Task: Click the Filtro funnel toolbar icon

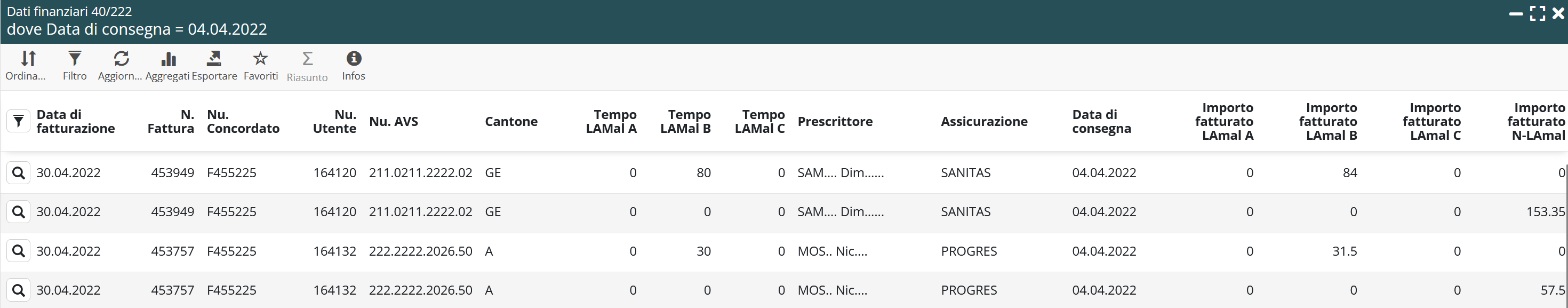Action: click(74, 59)
